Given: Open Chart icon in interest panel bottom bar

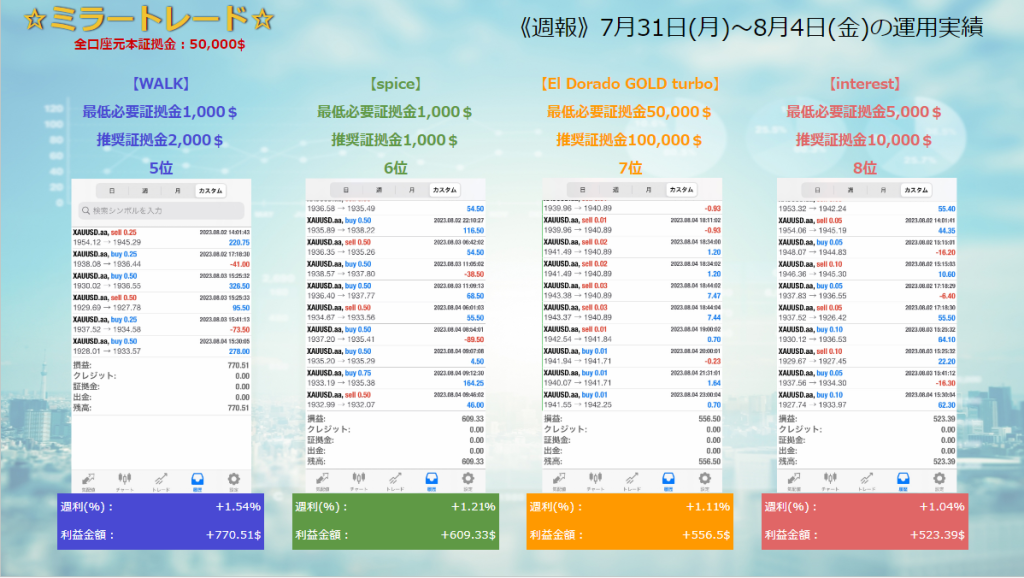Looking at the screenshot, I should click(830, 480).
